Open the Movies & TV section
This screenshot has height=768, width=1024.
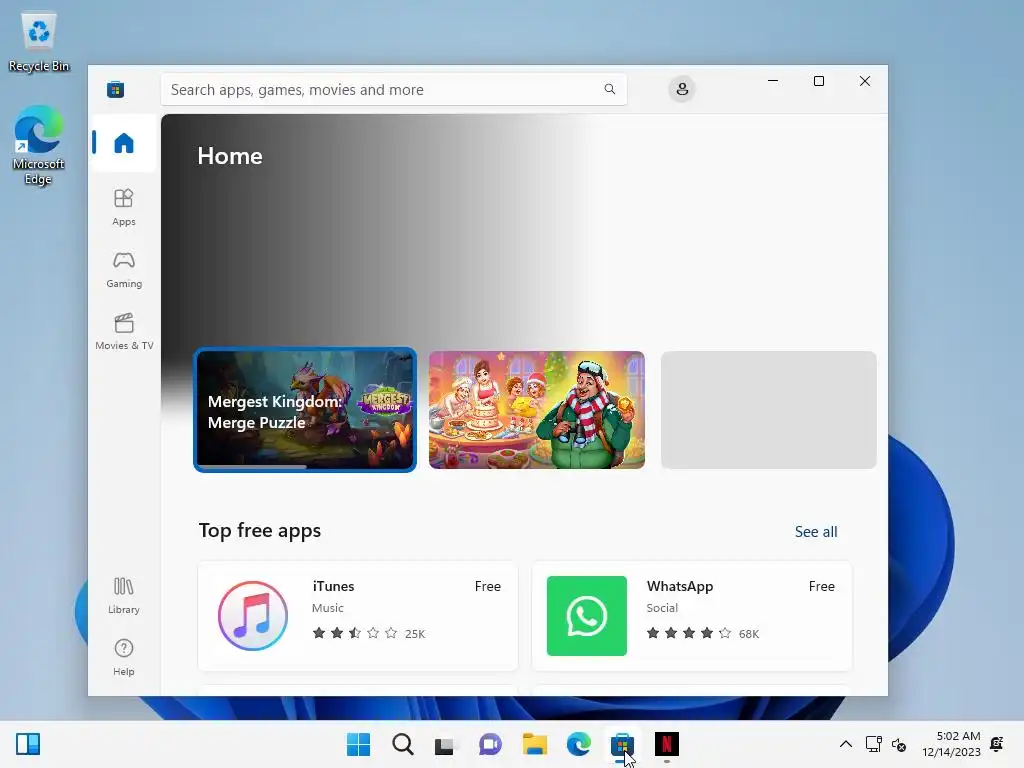click(123, 331)
